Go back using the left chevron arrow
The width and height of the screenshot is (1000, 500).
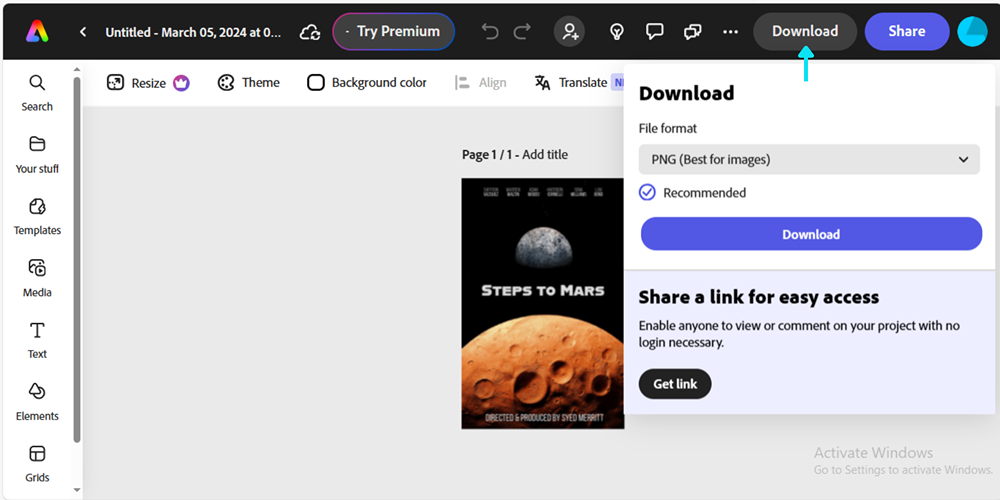pyautogui.click(x=83, y=32)
